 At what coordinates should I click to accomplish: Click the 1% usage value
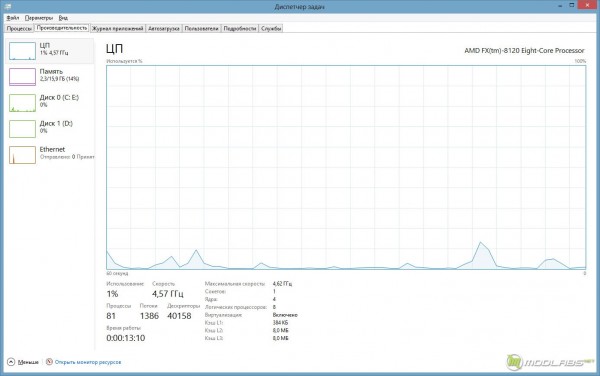(x=112, y=294)
